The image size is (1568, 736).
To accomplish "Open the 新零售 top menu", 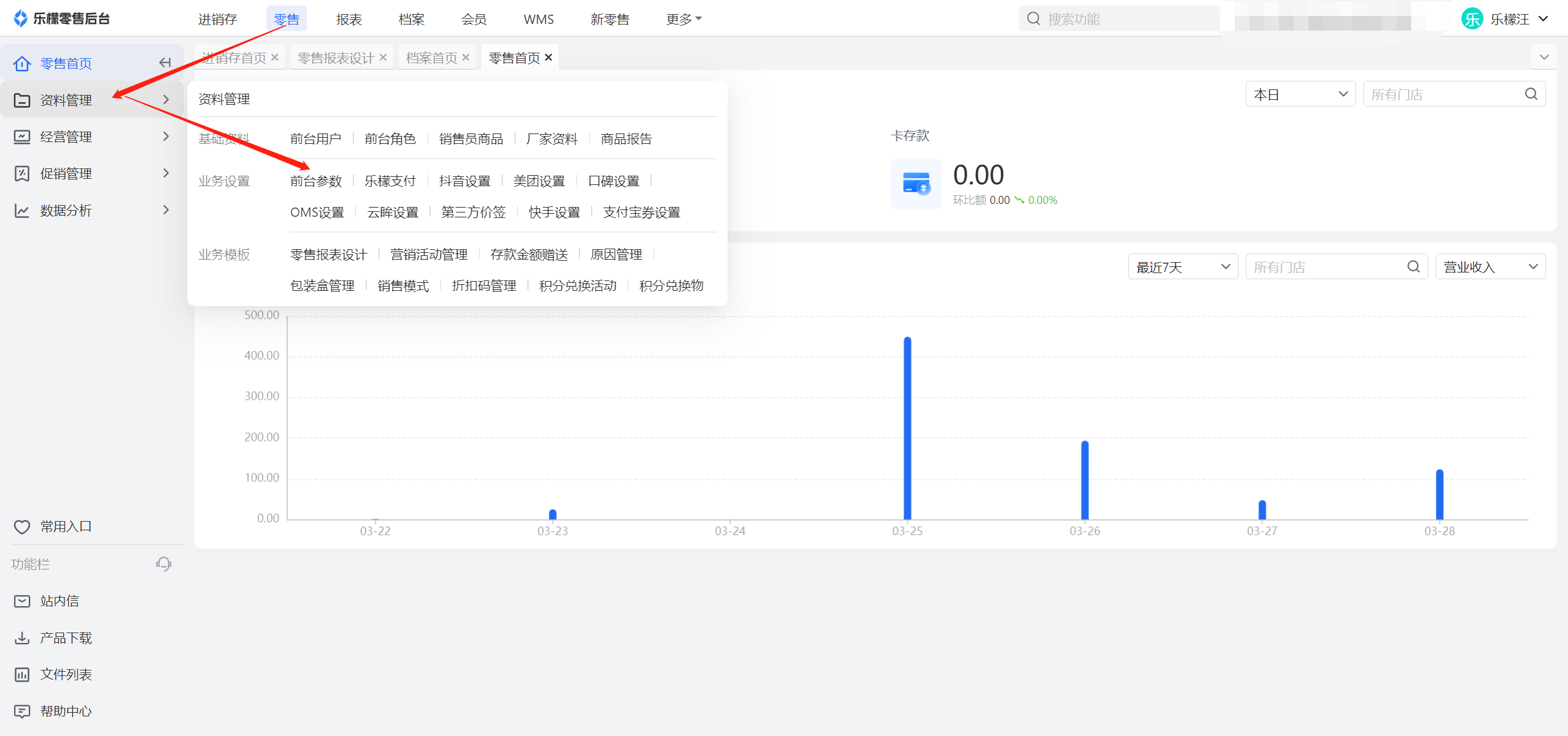I will click(610, 19).
